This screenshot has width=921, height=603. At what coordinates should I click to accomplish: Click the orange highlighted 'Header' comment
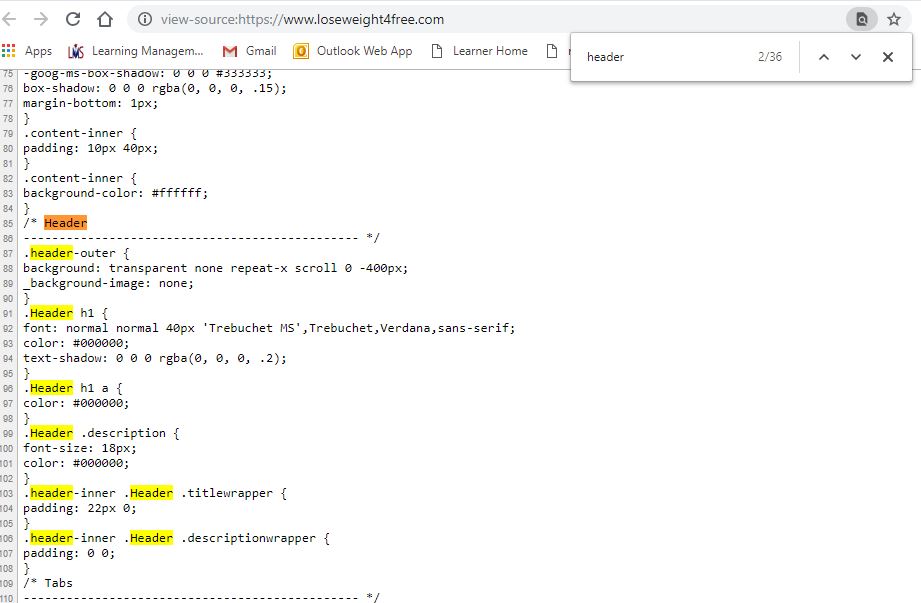[x=65, y=223]
